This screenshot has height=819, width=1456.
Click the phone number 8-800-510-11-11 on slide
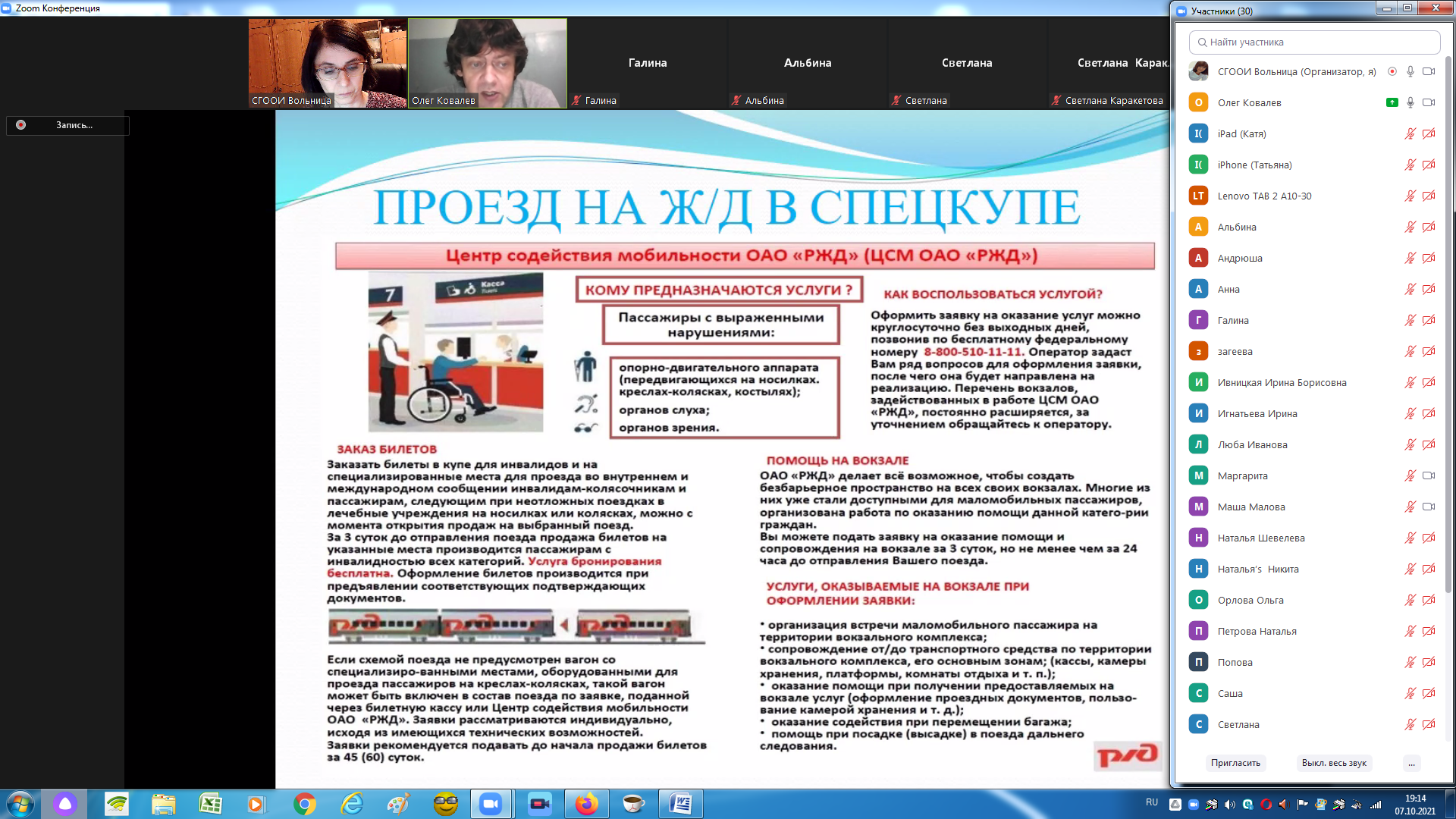(973, 352)
